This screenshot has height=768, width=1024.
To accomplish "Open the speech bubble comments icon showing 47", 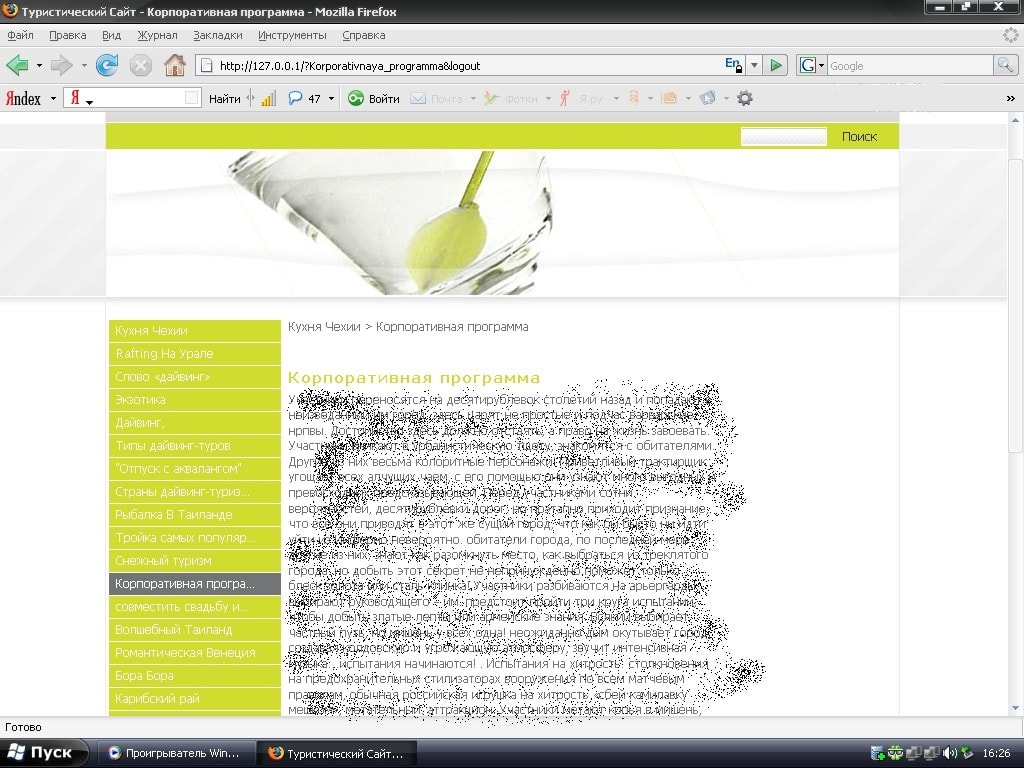I will coord(295,99).
